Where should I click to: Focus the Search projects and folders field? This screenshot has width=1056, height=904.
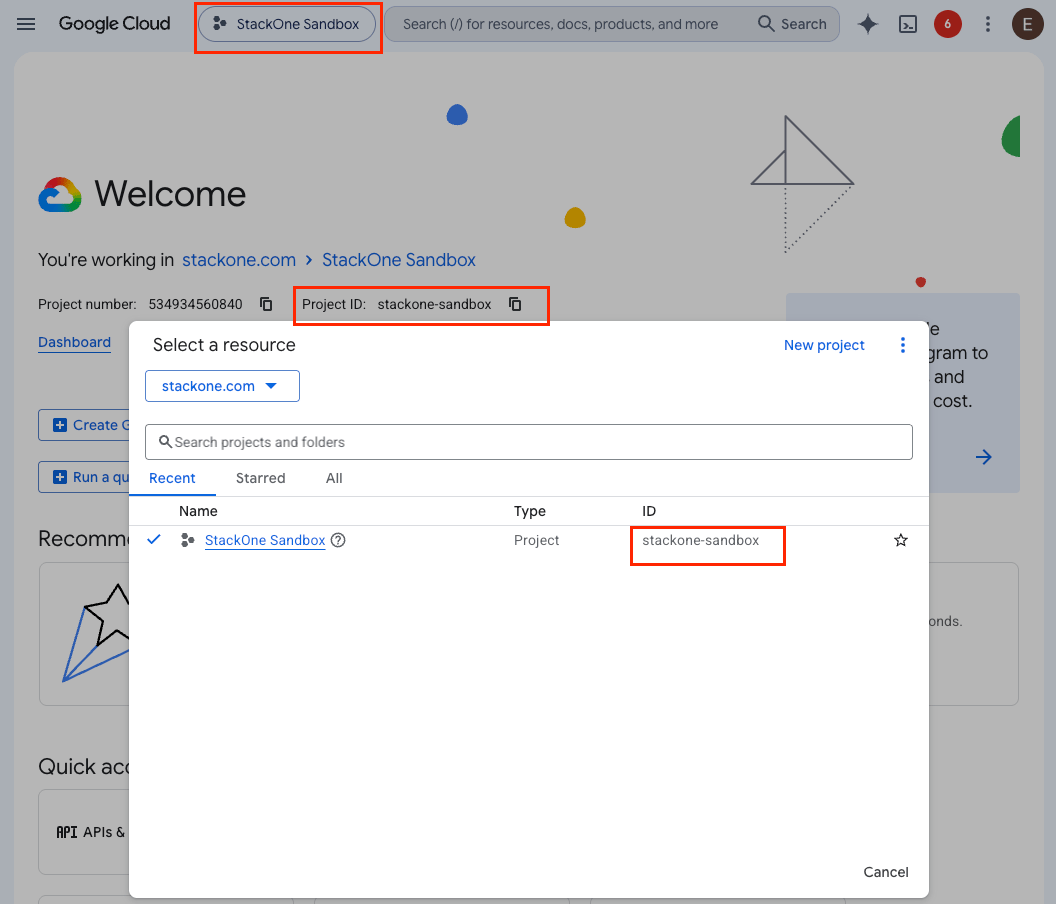pyautogui.click(x=529, y=442)
